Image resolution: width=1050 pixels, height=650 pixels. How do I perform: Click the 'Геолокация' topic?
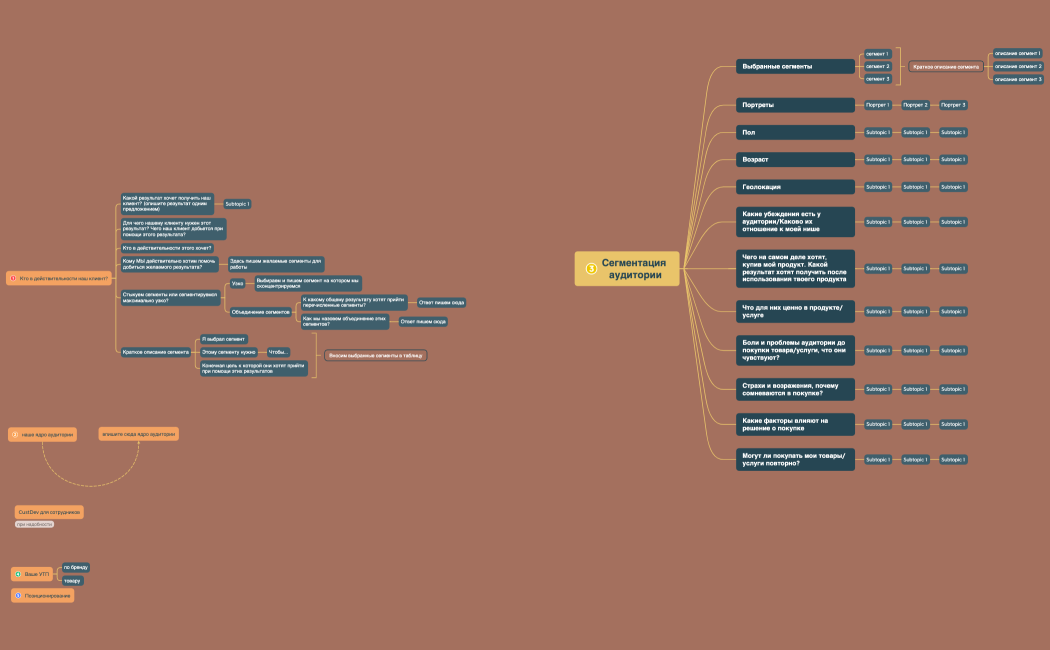[795, 187]
